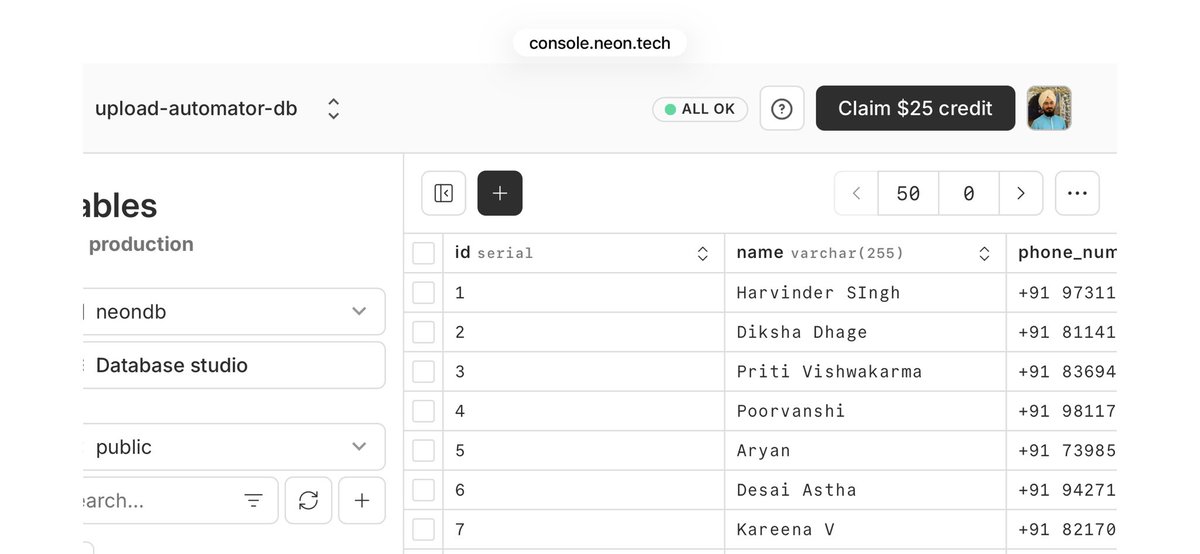Screen dimensions: 1200x554
Task: Click the name cell Harvinder SIngh
Action: click(x=866, y=293)
